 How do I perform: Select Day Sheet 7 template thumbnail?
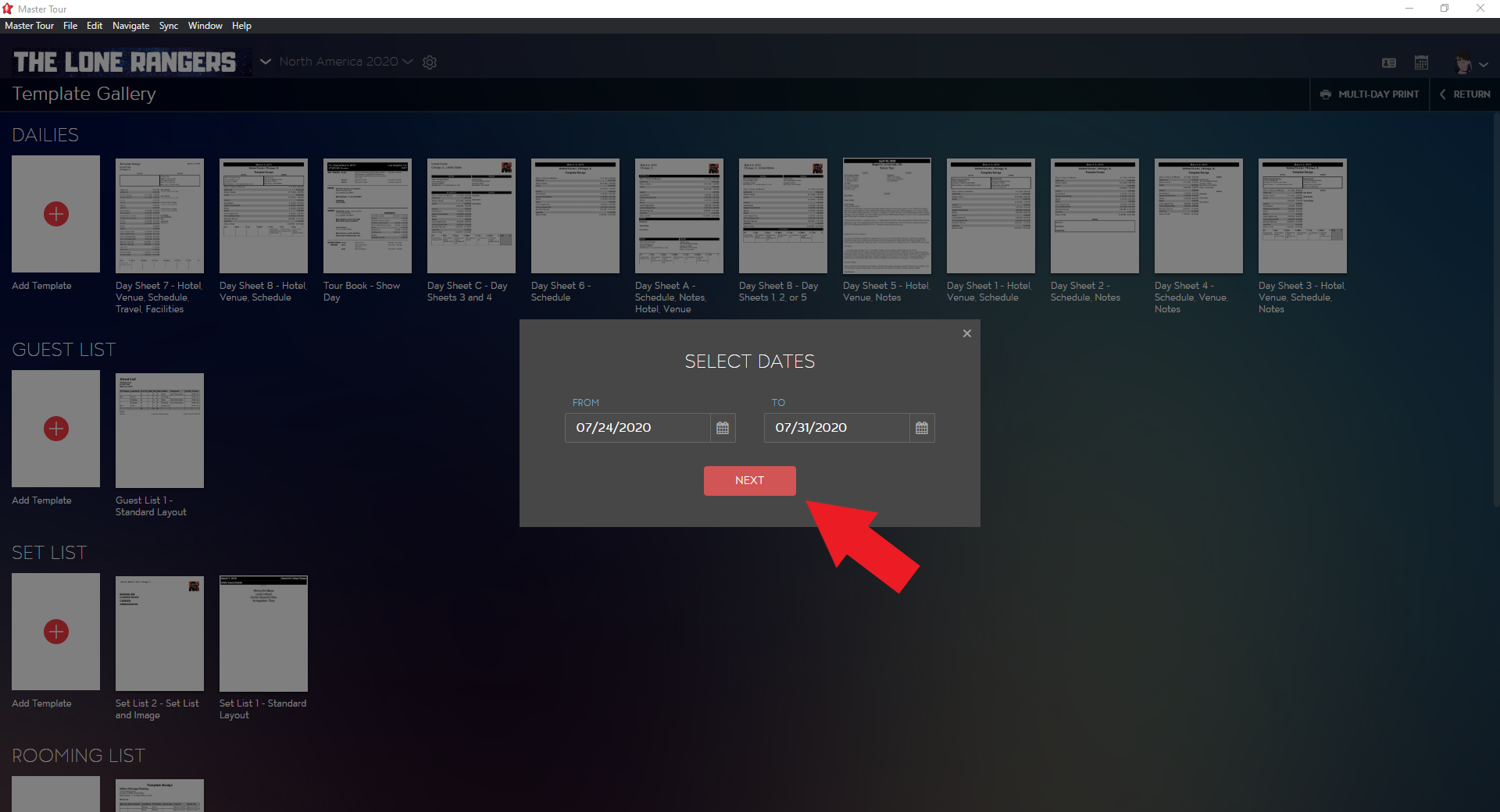159,215
